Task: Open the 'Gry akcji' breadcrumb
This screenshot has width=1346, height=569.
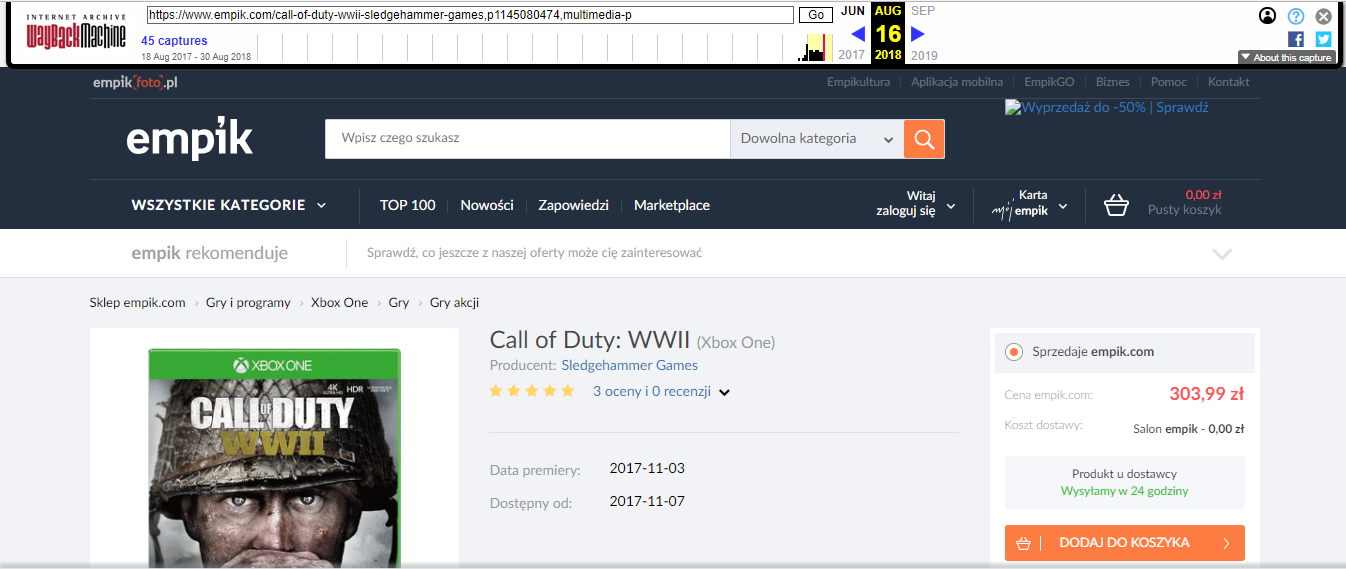Action: pos(454,302)
